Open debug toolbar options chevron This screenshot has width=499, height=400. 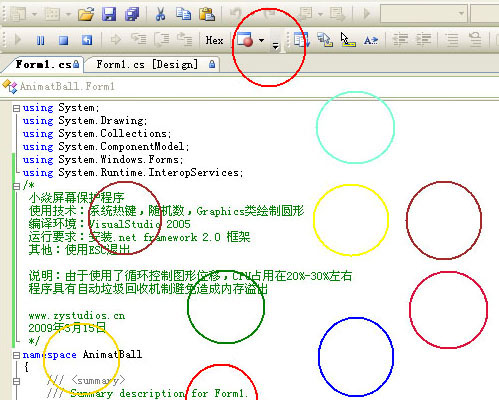point(275,46)
